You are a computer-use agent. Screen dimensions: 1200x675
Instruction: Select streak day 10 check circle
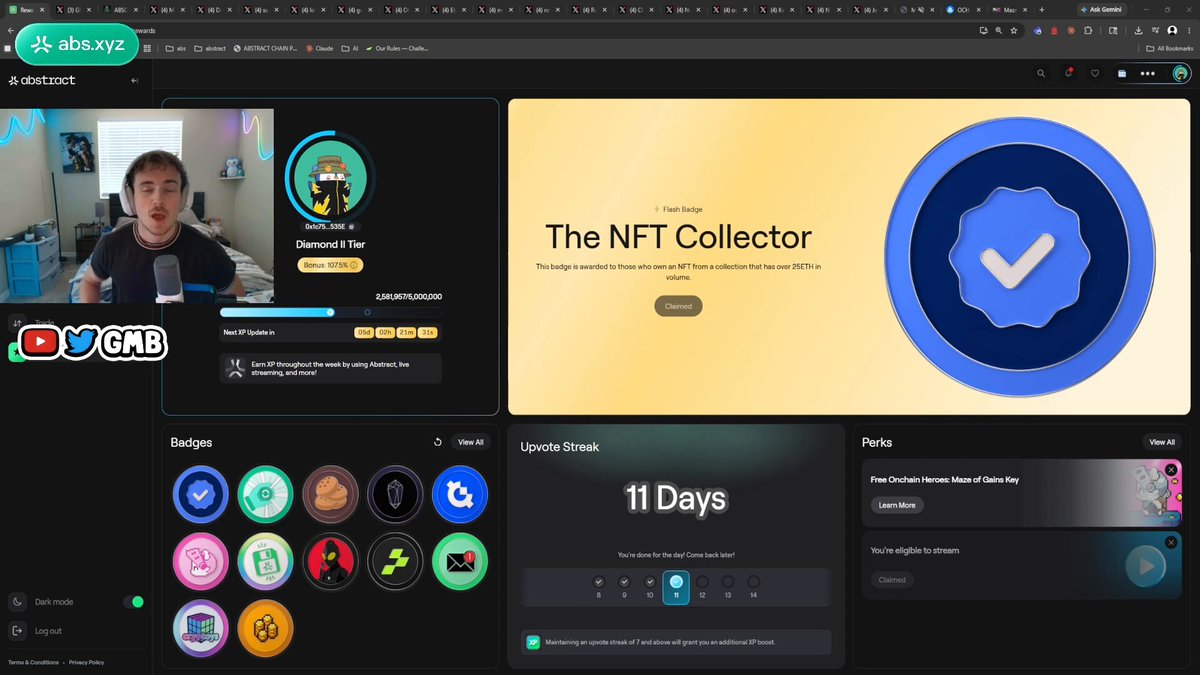[650, 581]
